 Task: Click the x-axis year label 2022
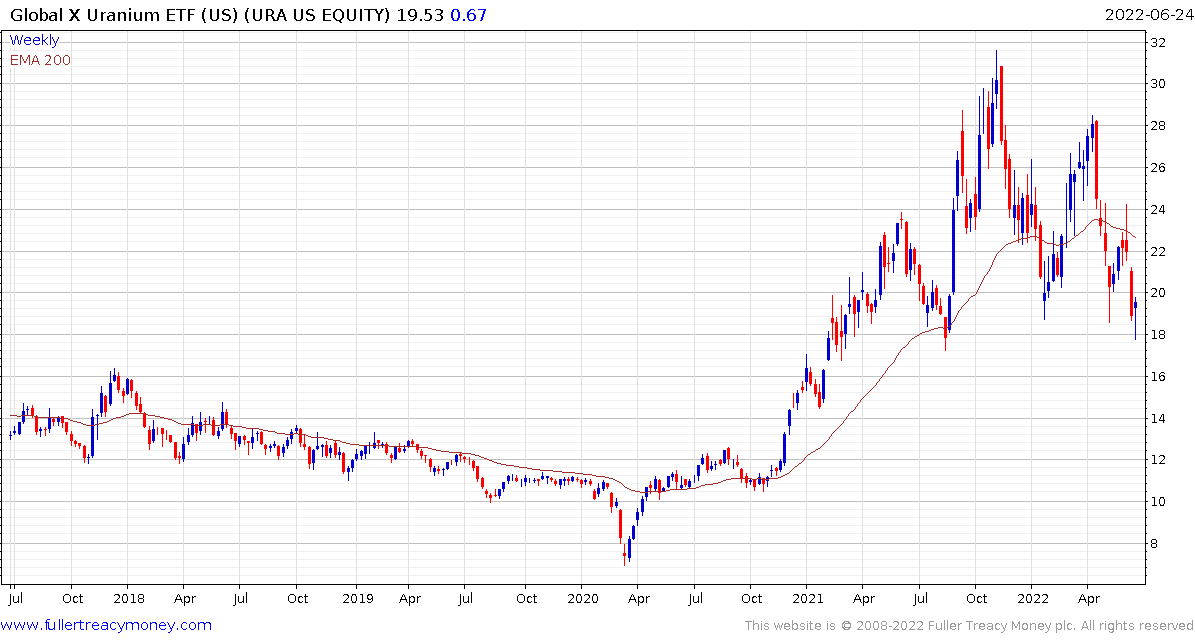point(1032,599)
